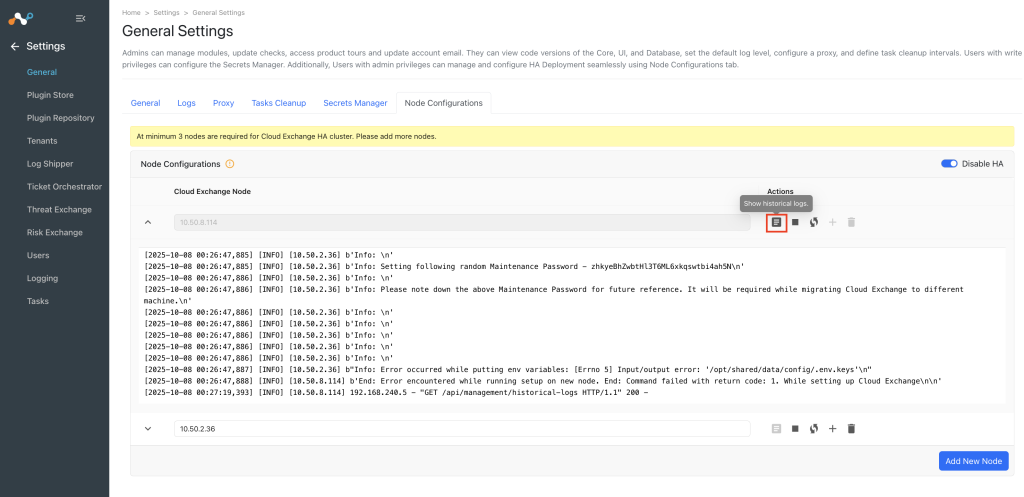Click the yellow minimum 3 nodes warning banner
This screenshot has width=1024, height=497.
pos(572,136)
